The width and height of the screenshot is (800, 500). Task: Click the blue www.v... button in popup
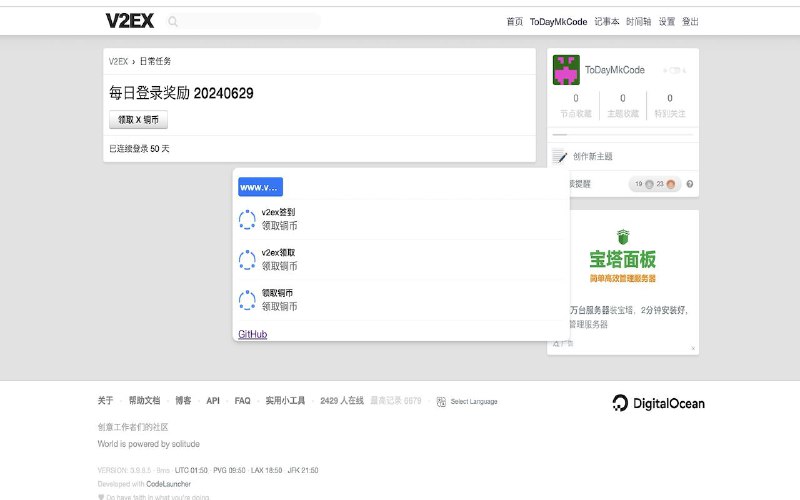[x=260, y=187]
